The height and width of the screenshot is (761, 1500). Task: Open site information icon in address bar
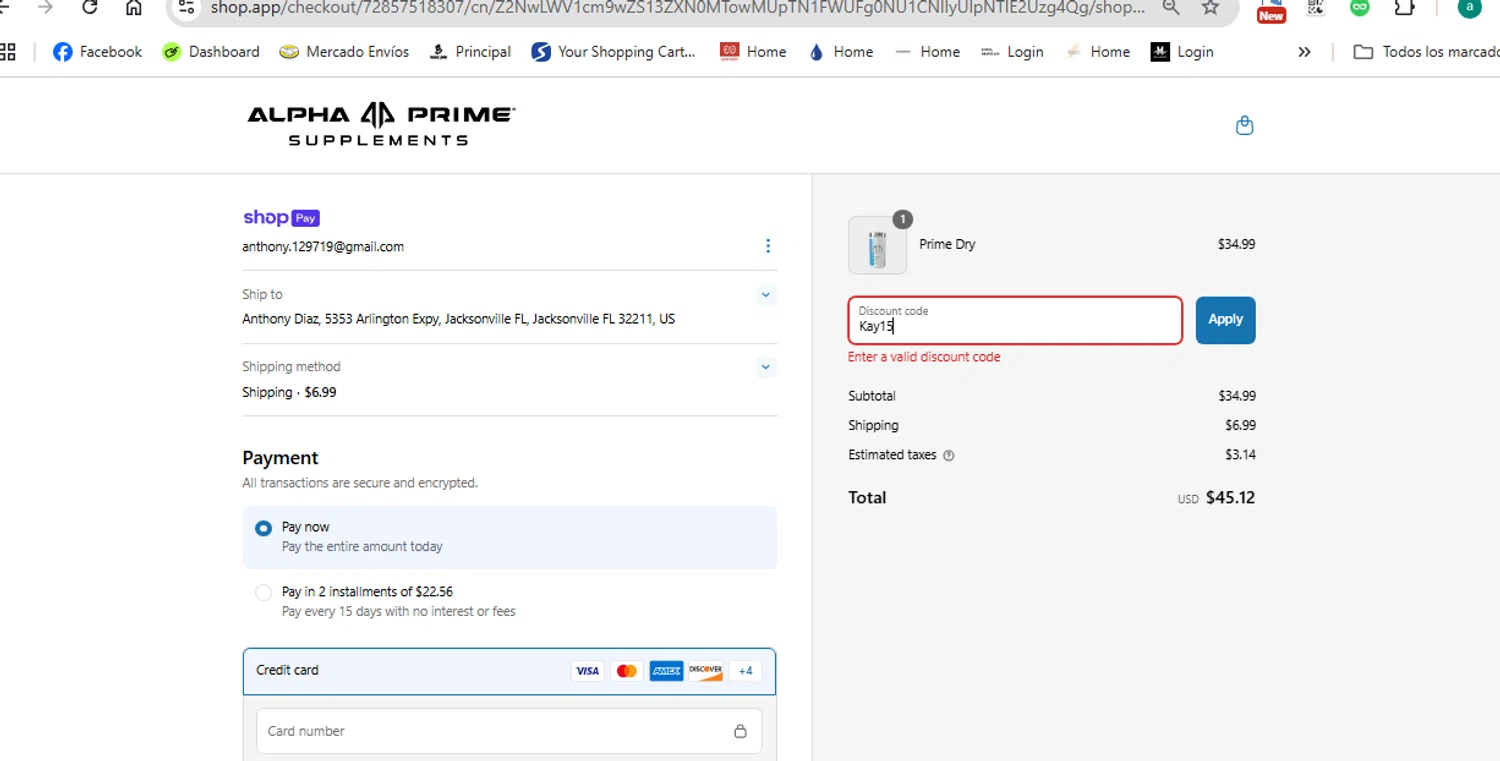tap(187, 8)
